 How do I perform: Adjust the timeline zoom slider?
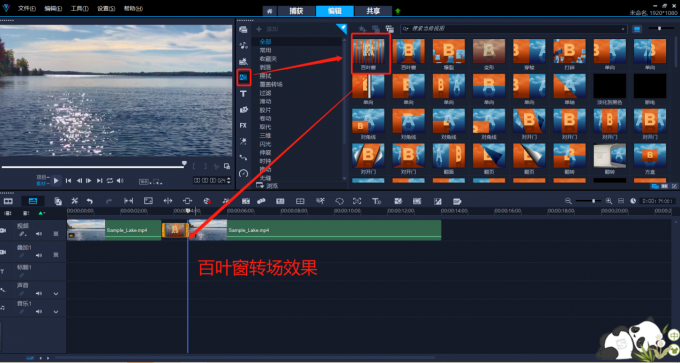pyautogui.click(x=588, y=201)
